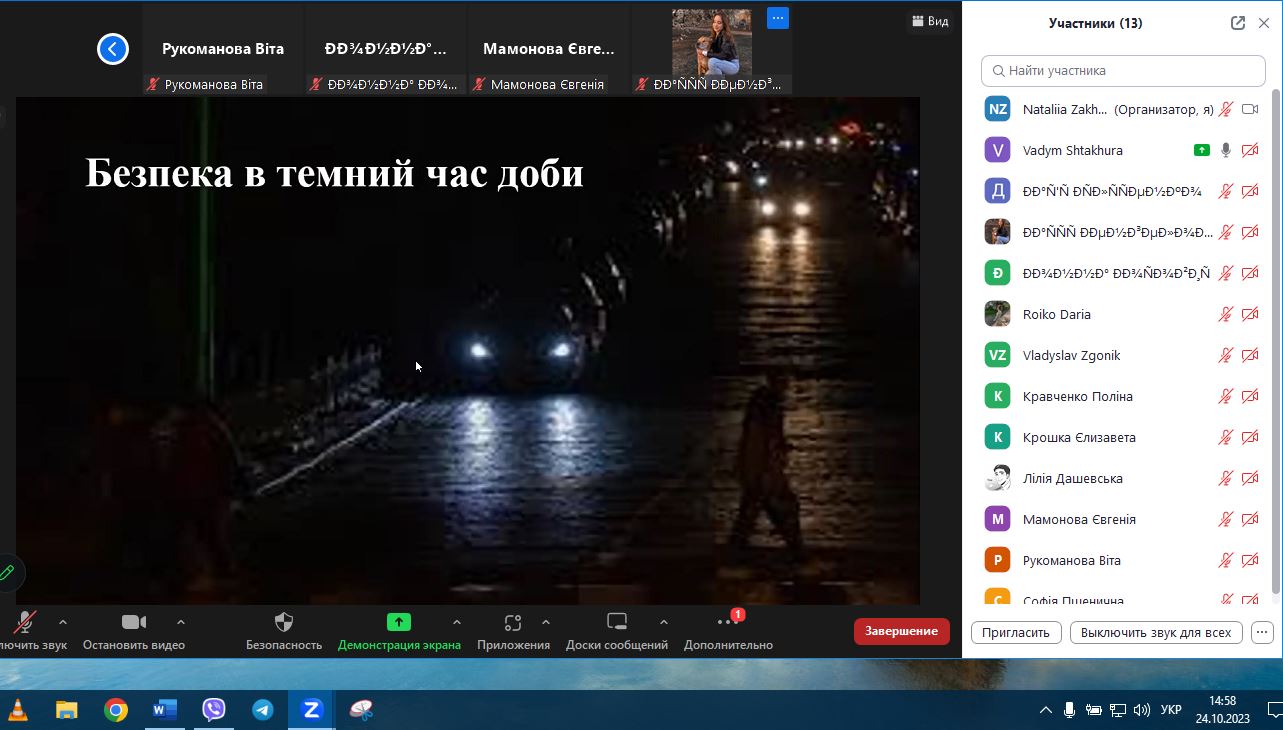Click the Найти участника search field
Image resolution: width=1283 pixels, height=730 pixels.
pos(1124,71)
